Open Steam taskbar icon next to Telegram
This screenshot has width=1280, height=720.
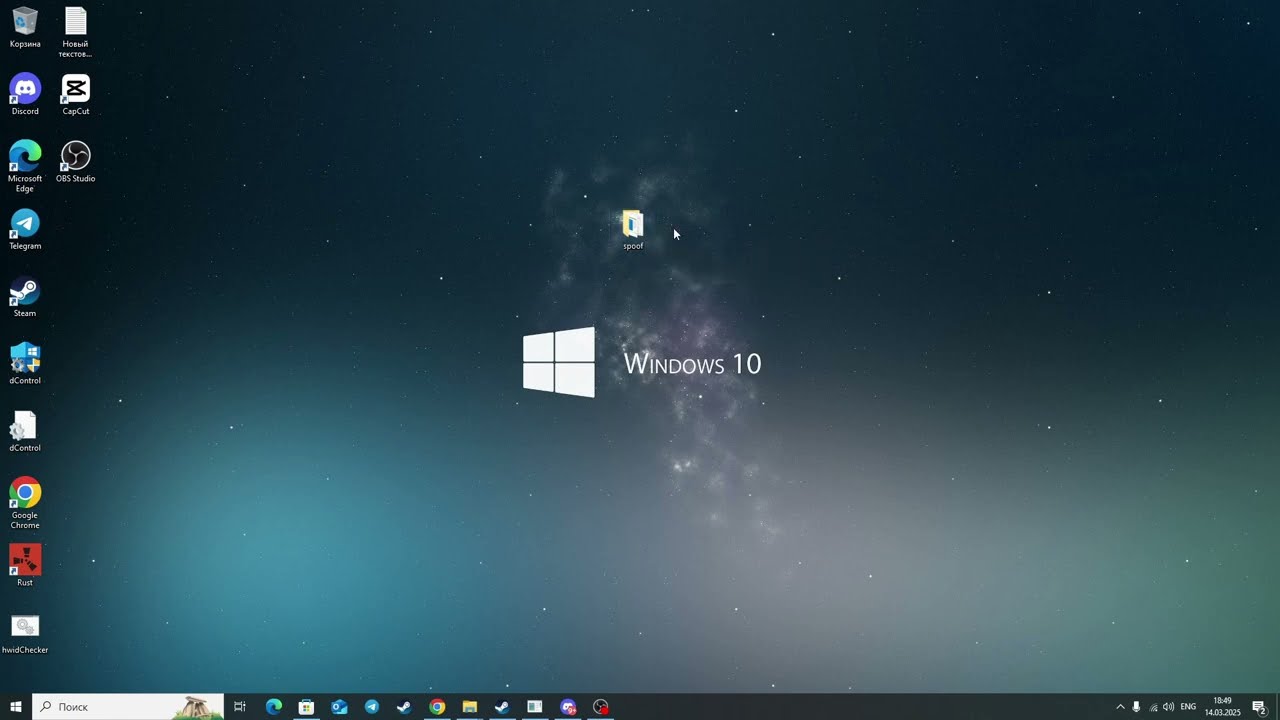404,707
